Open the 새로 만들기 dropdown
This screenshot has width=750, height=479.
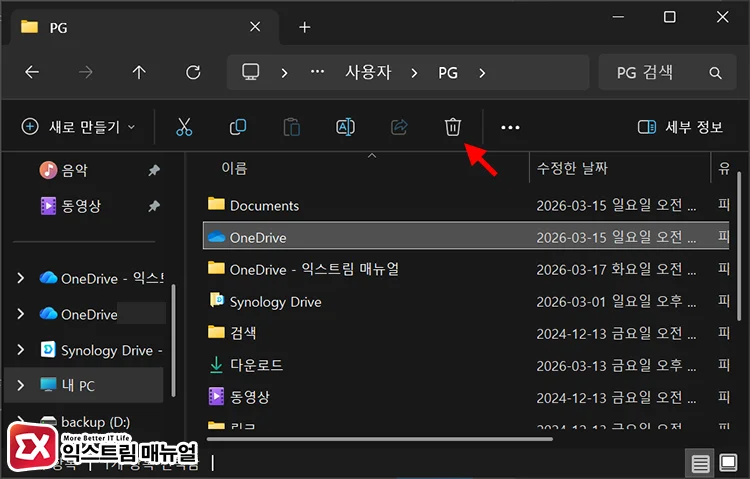78,127
